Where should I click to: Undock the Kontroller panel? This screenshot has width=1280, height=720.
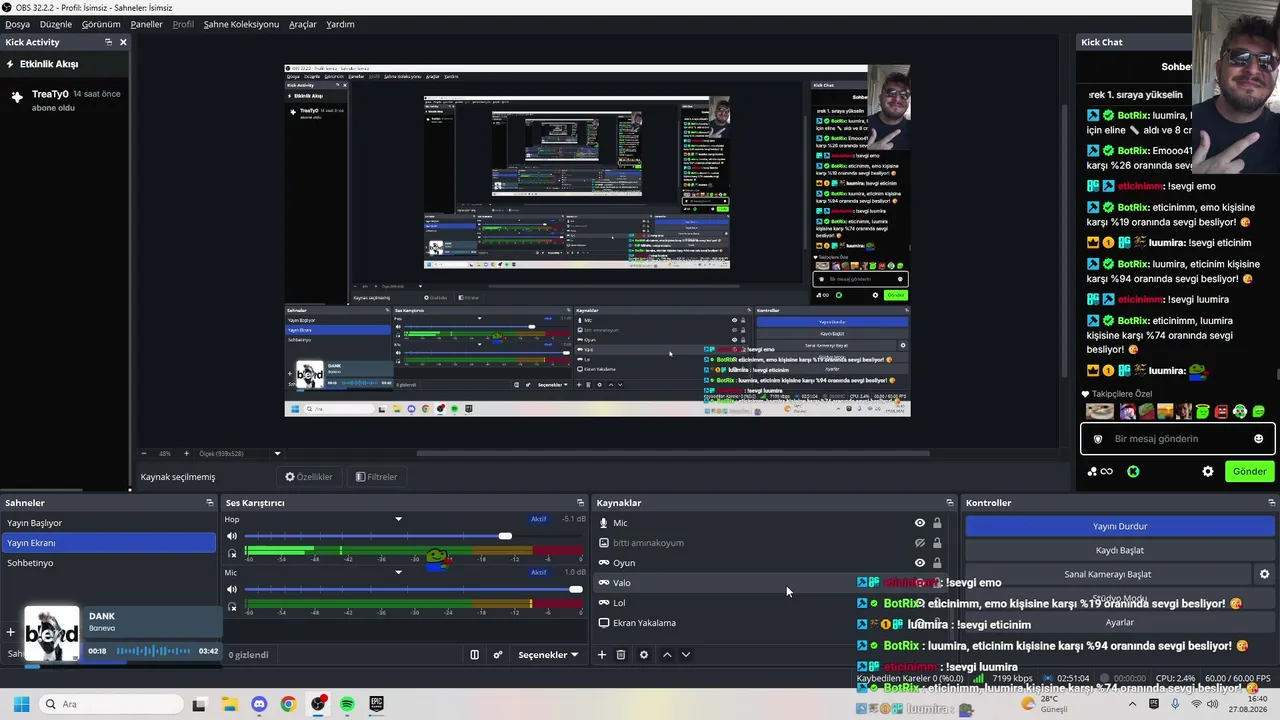coord(1271,503)
